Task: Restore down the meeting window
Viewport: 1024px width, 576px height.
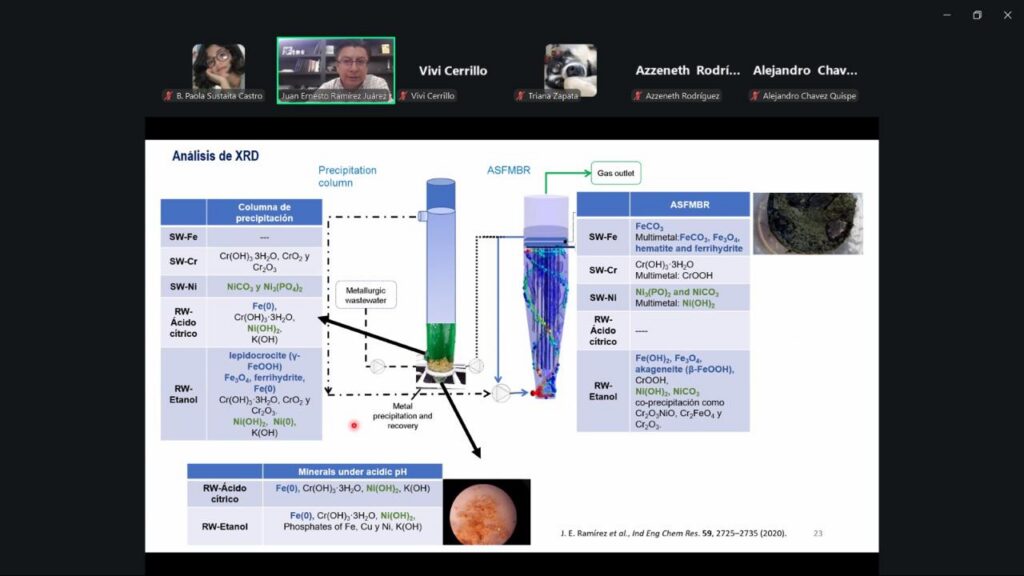Action: point(977,15)
